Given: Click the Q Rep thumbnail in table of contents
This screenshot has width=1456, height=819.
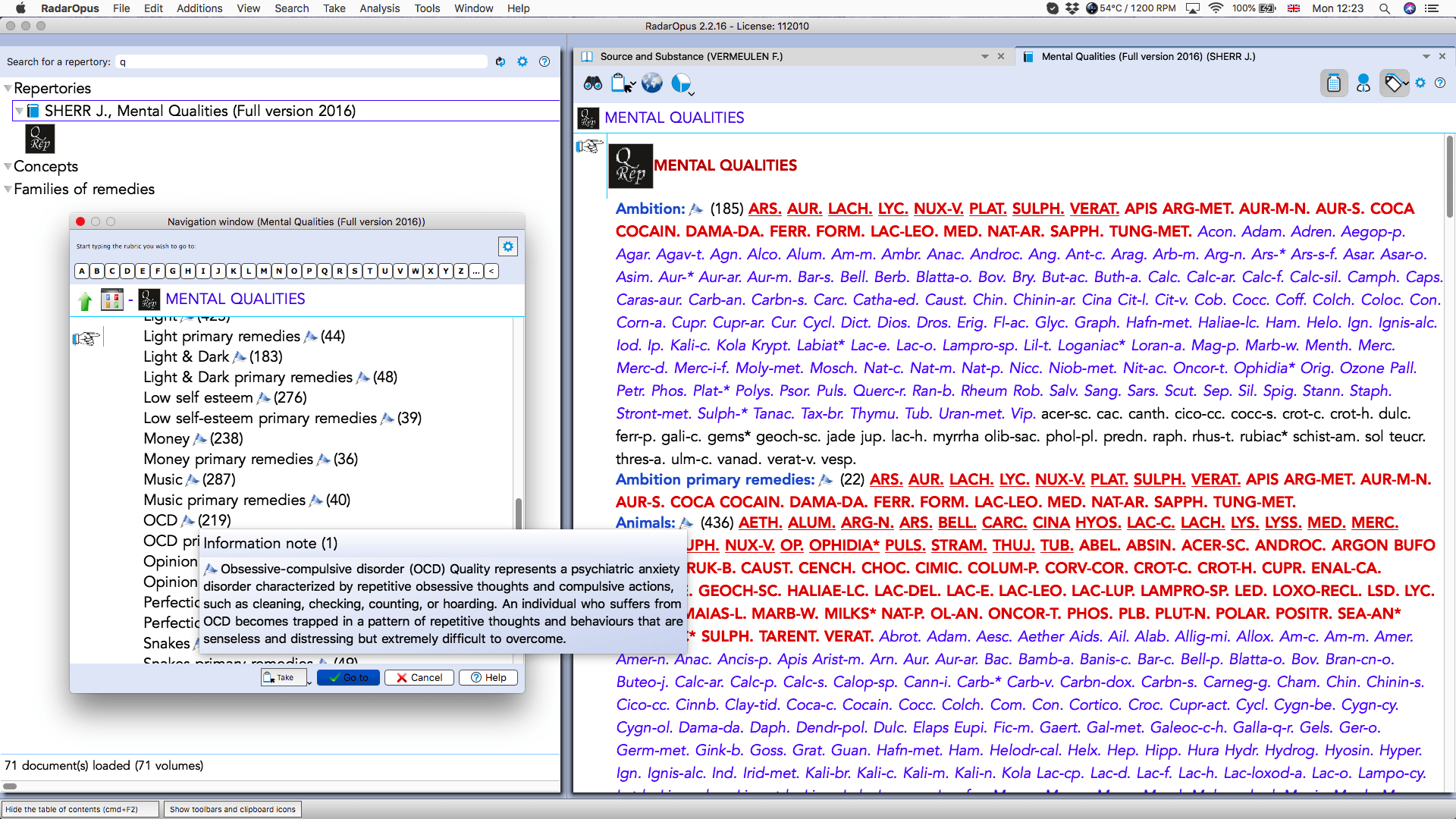Looking at the screenshot, I should [x=40, y=140].
